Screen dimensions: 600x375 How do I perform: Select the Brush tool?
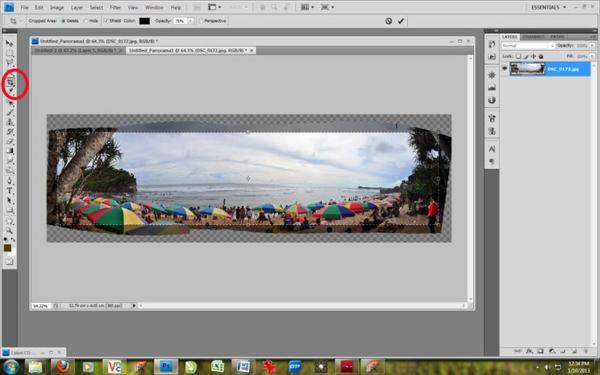pos(10,112)
